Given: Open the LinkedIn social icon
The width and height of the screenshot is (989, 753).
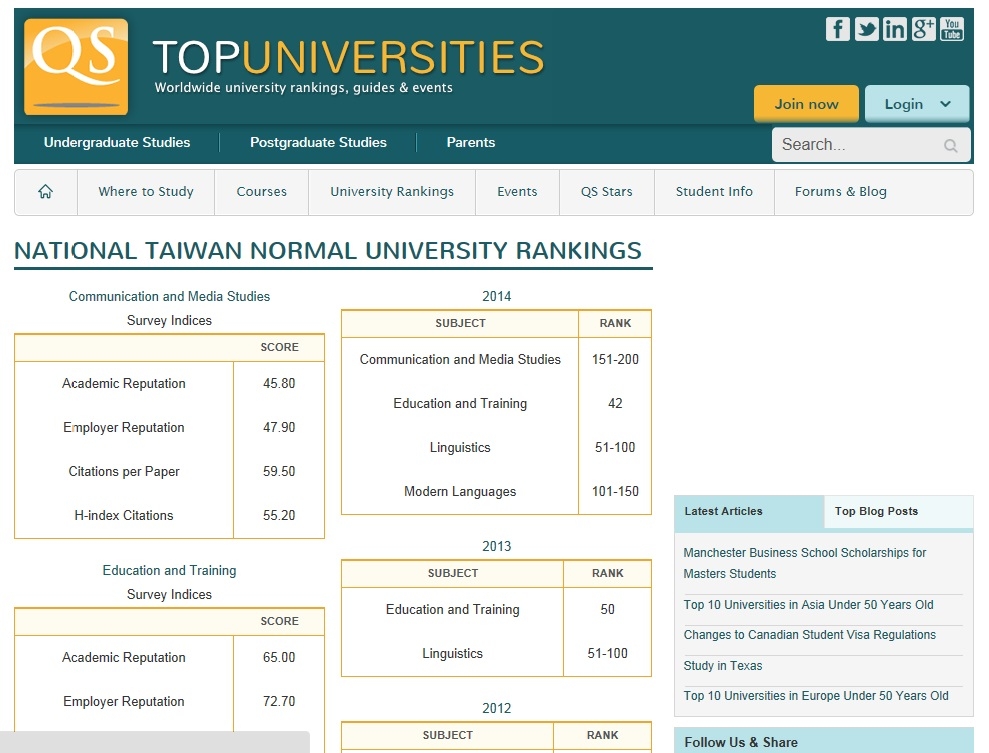Looking at the screenshot, I should 894,29.
